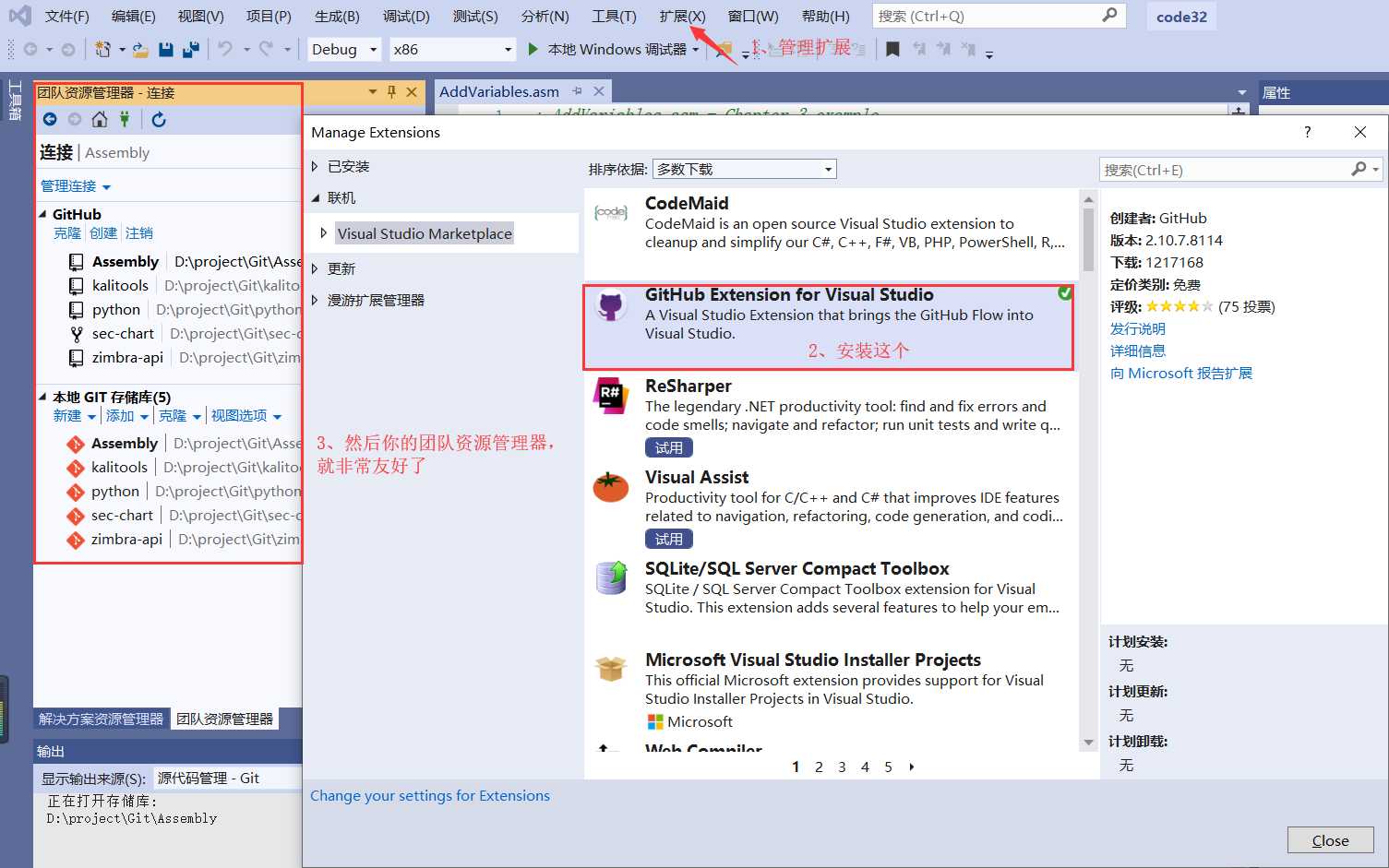Open the 视图选项 dropdown

(246, 415)
